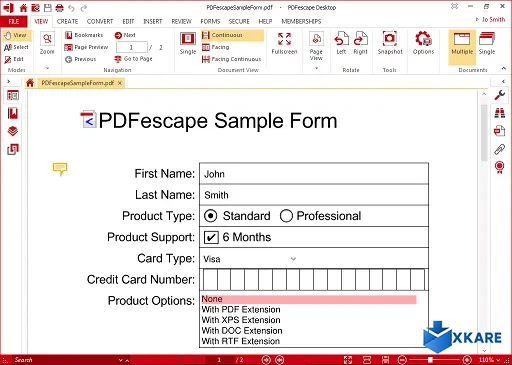Collapse the right side panel arrow

click(x=503, y=81)
